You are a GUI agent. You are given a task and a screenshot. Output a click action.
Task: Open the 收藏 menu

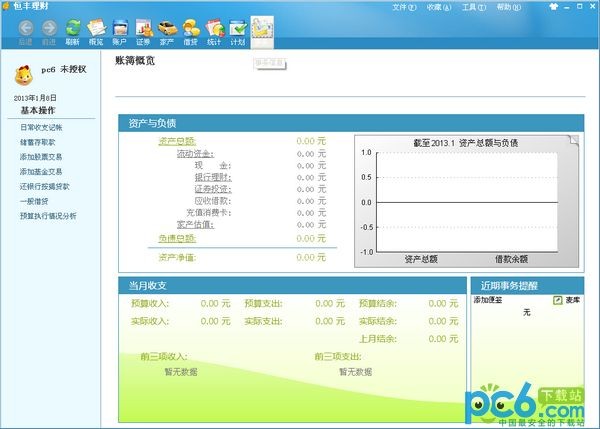(x=439, y=7)
